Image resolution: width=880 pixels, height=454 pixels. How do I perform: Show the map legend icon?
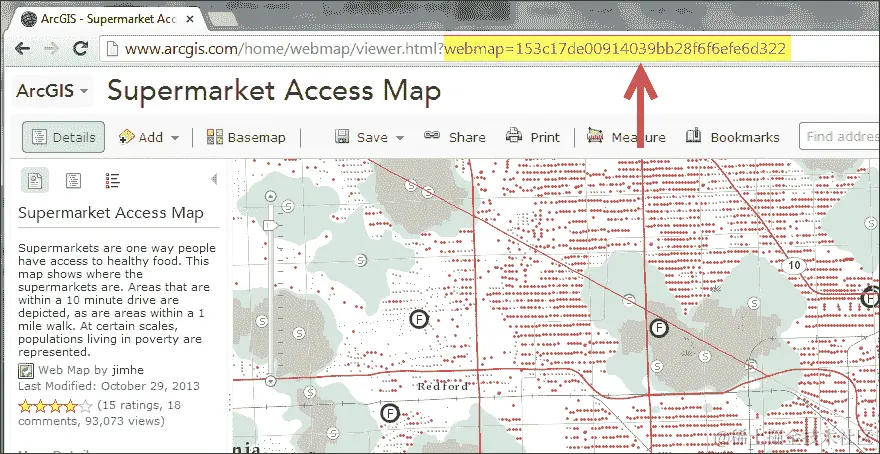click(112, 181)
